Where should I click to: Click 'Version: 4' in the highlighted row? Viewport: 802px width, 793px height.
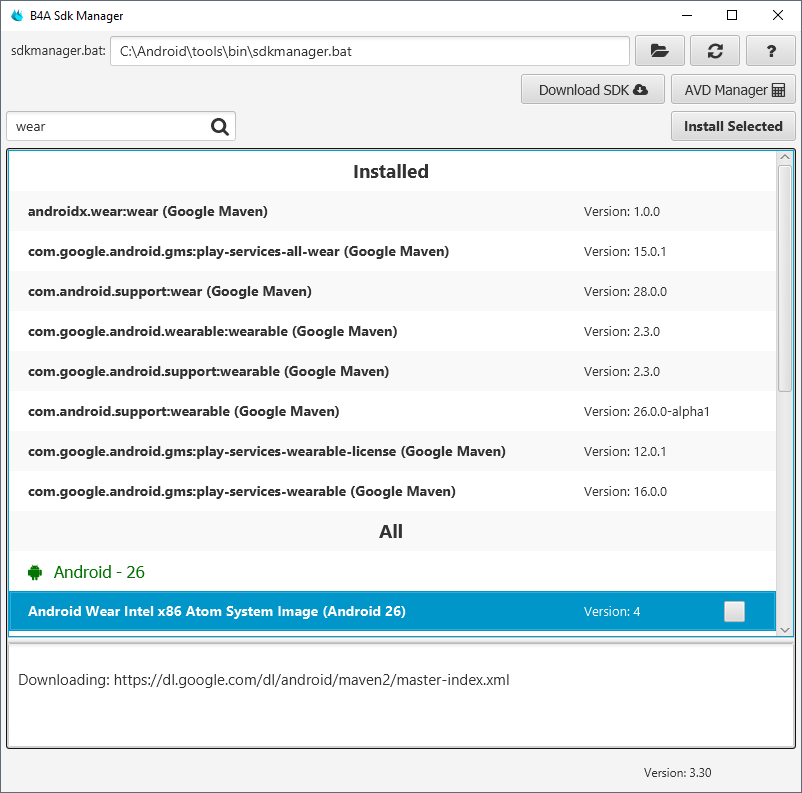pos(612,611)
